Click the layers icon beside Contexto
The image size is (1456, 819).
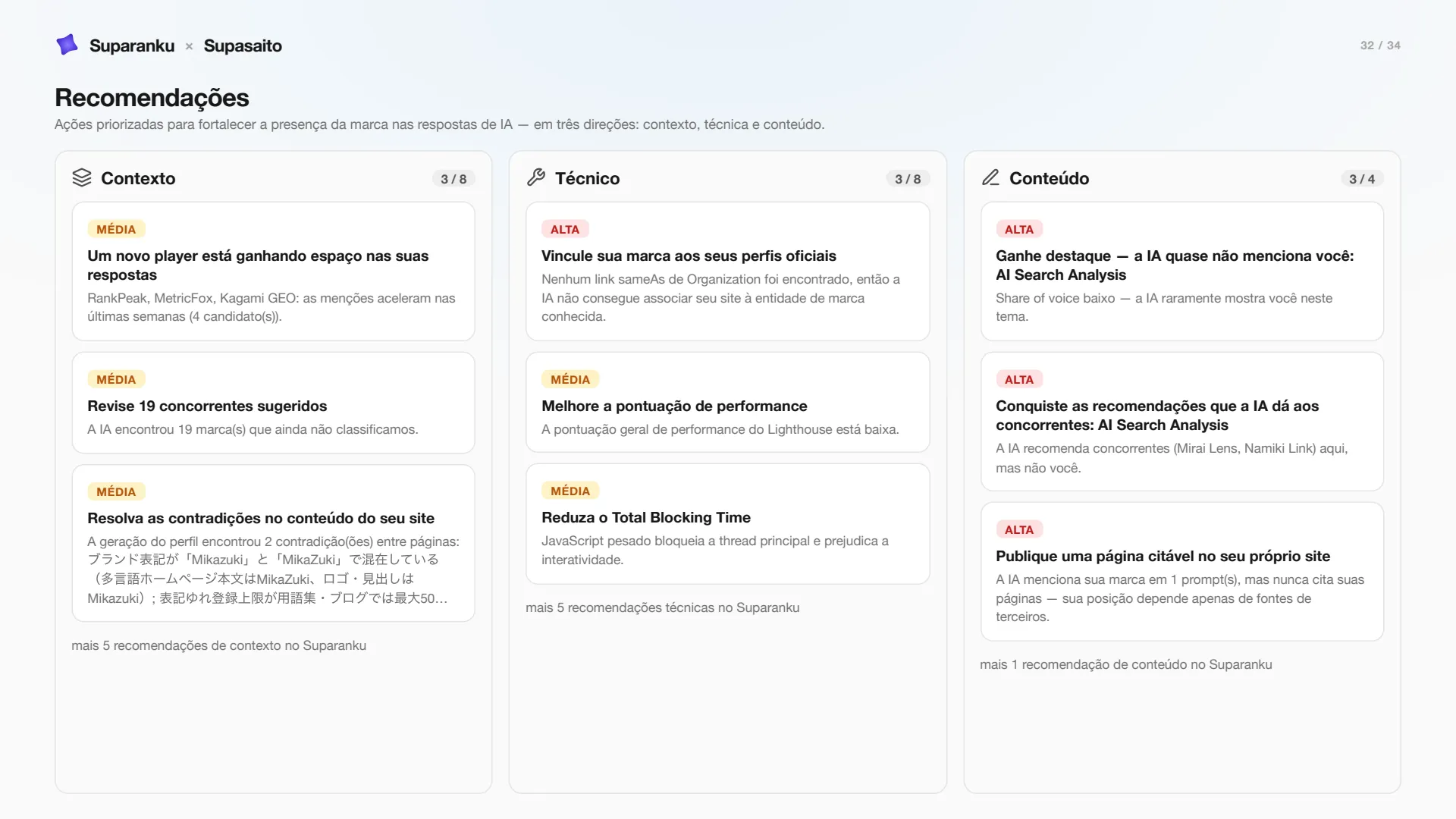82,177
